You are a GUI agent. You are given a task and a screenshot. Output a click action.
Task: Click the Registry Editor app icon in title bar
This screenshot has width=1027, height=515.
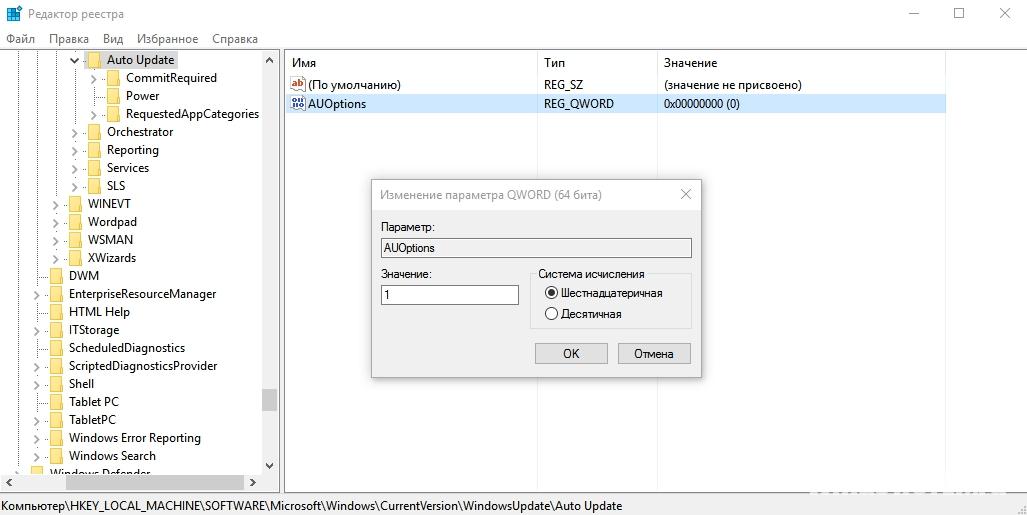[13, 14]
